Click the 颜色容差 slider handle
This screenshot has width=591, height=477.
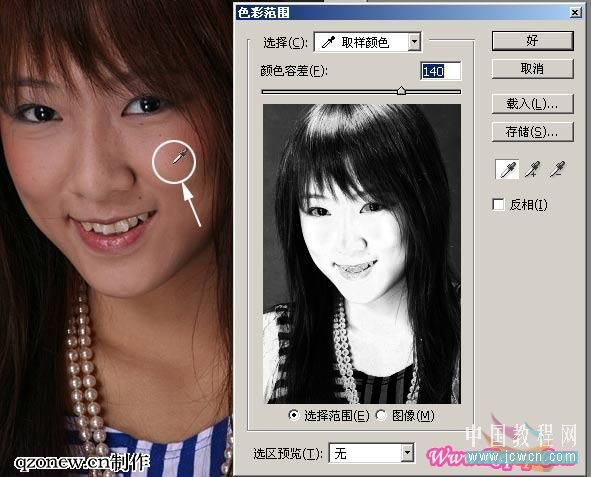[401, 90]
